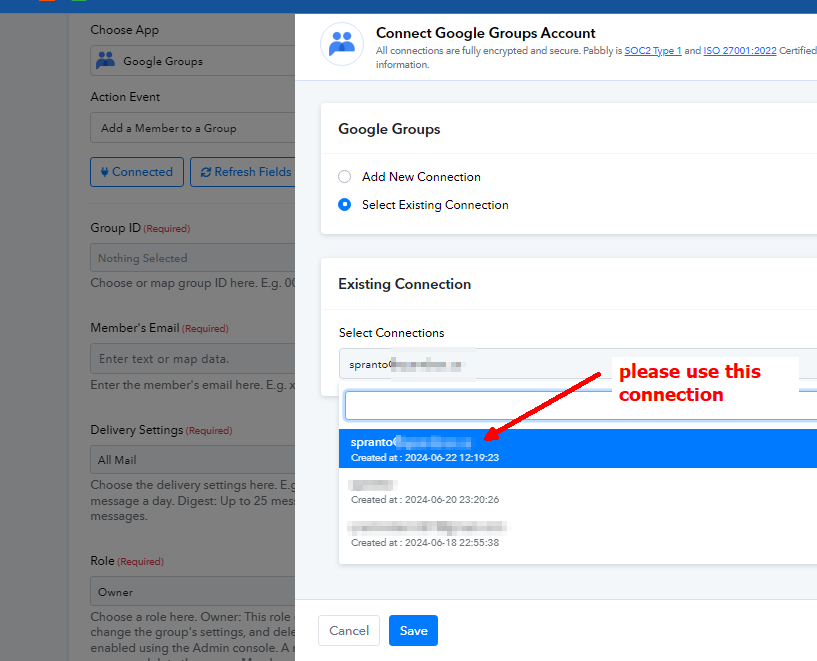Open the Delivery Settings All Mail dropdown

pyautogui.click(x=193, y=460)
